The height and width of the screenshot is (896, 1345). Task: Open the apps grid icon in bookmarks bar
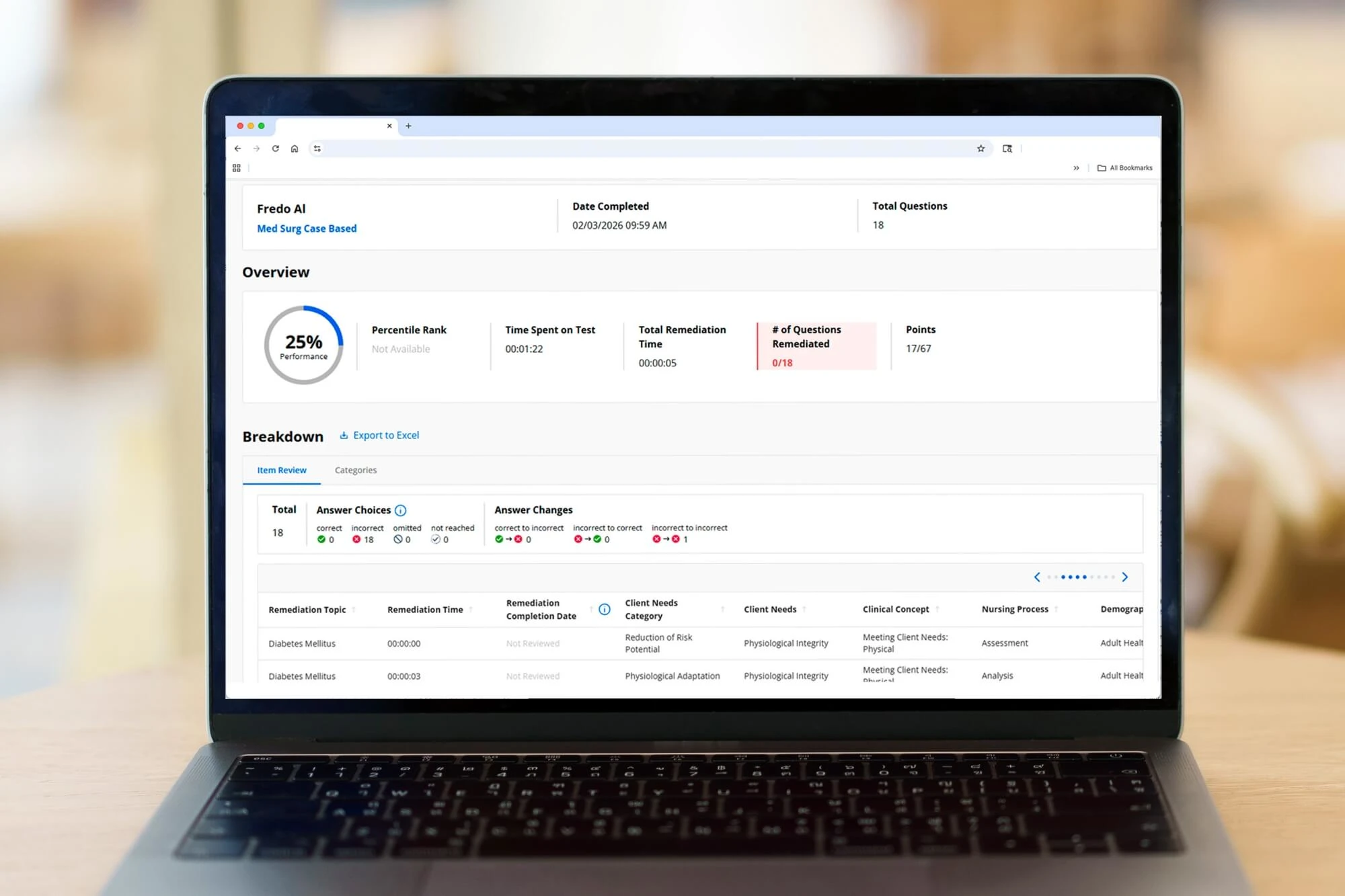(237, 168)
